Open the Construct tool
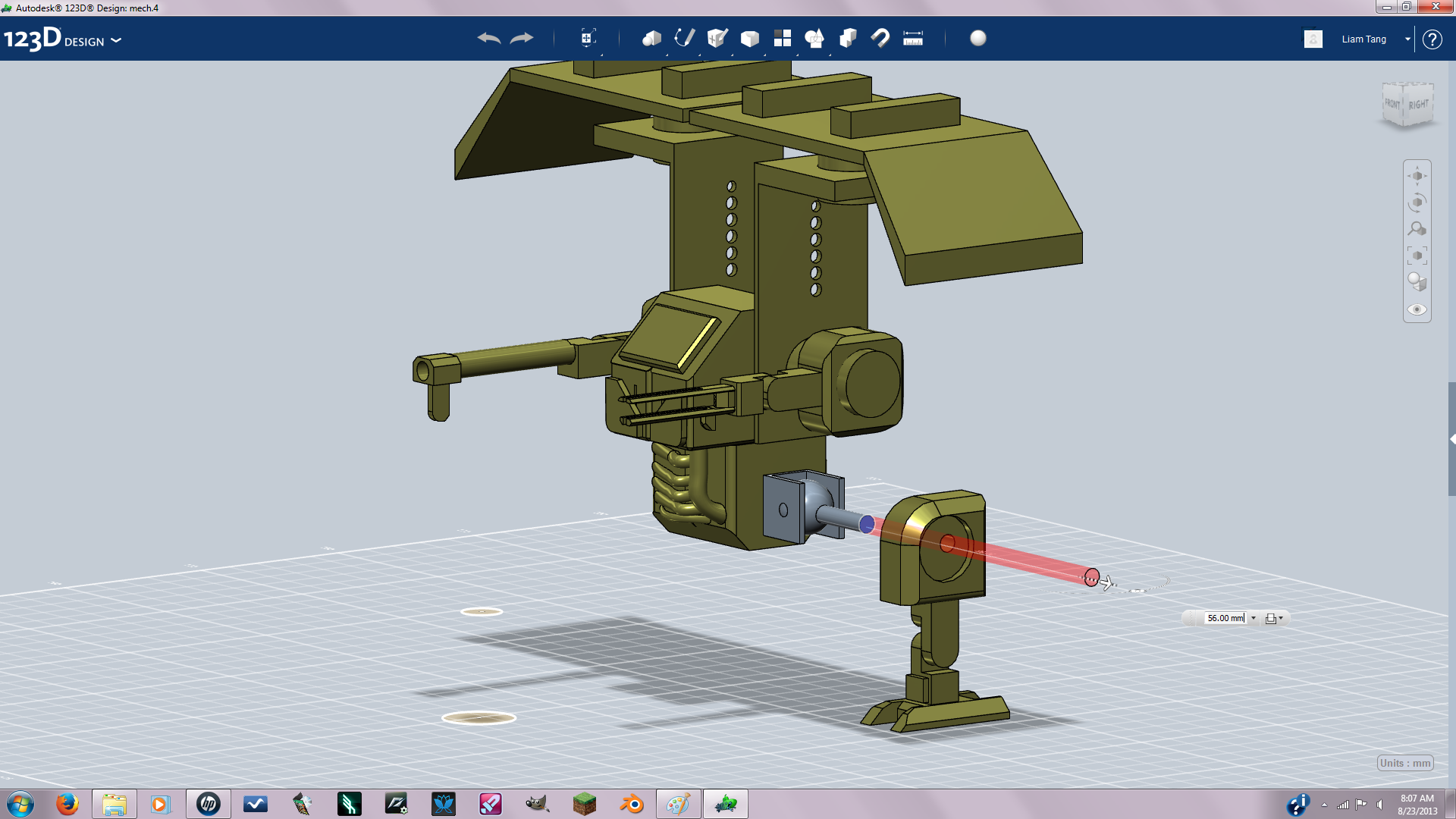This screenshot has height=819, width=1456. point(717,38)
